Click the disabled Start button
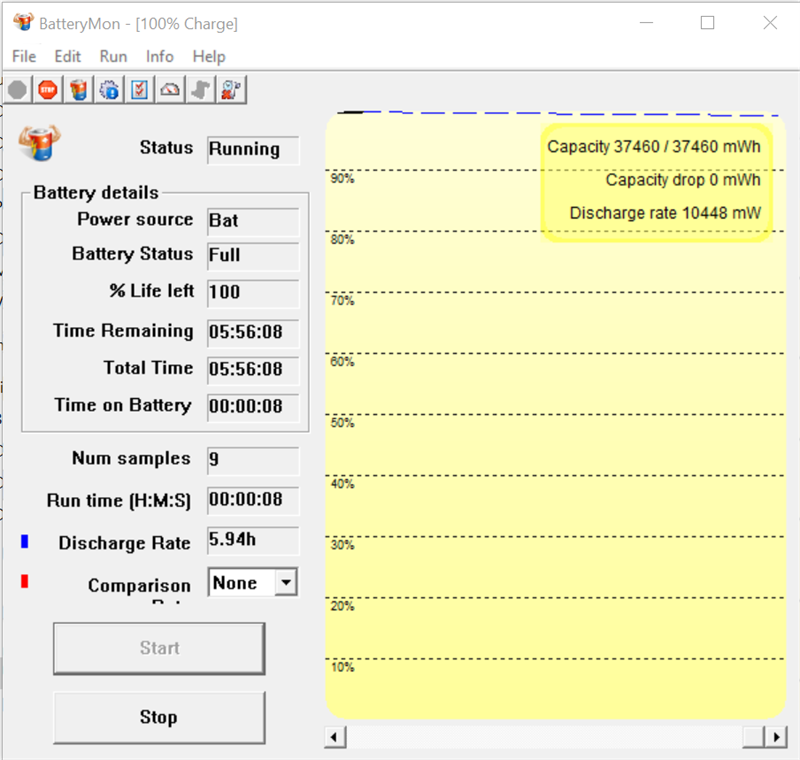This screenshot has width=800, height=760. pos(159,648)
